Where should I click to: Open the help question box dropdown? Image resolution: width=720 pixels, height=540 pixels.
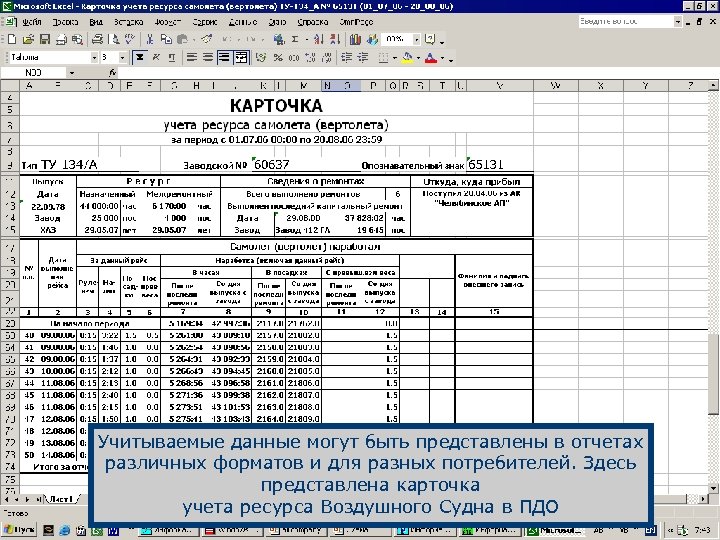tap(678, 22)
